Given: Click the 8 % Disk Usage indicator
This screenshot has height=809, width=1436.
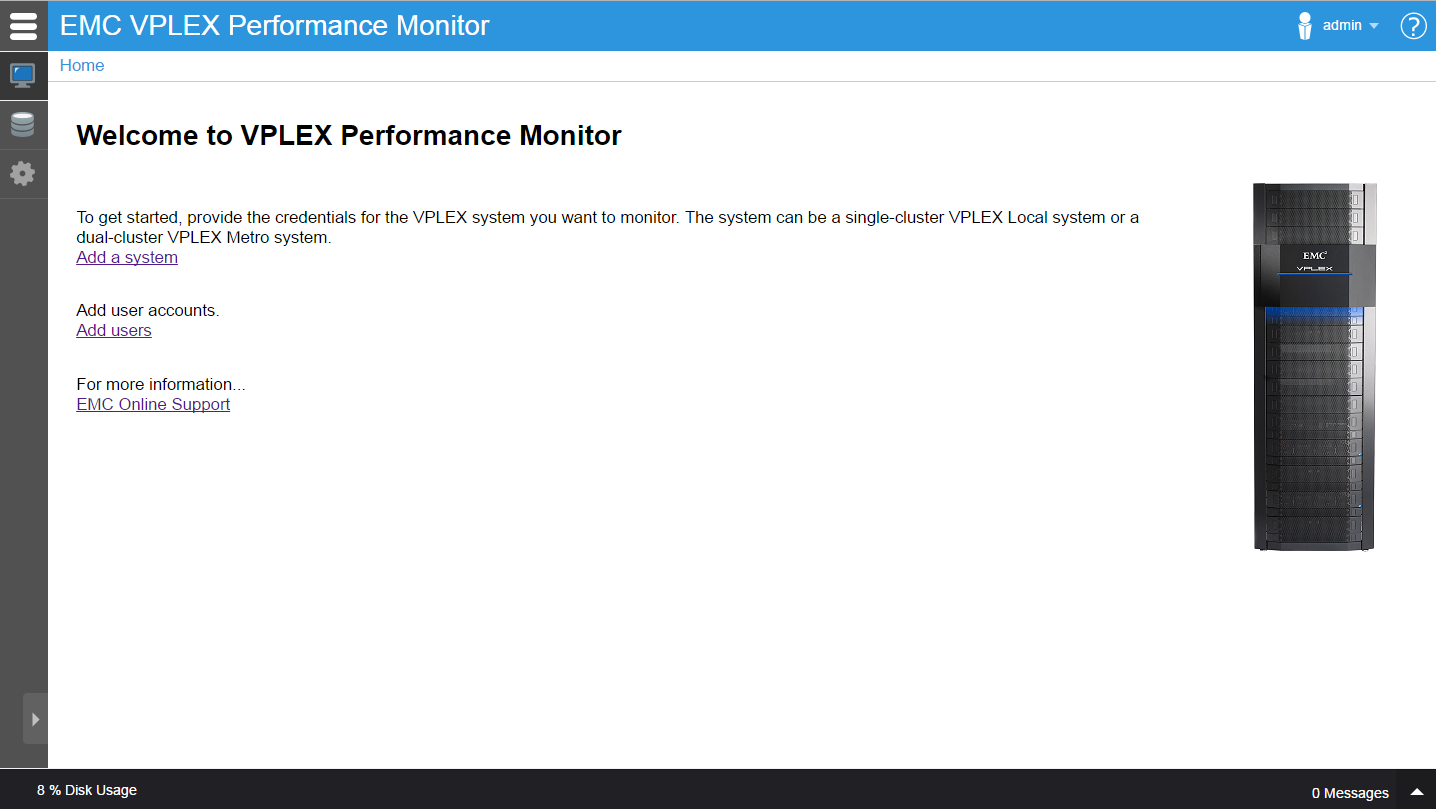Looking at the screenshot, I should click(x=86, y=789).
